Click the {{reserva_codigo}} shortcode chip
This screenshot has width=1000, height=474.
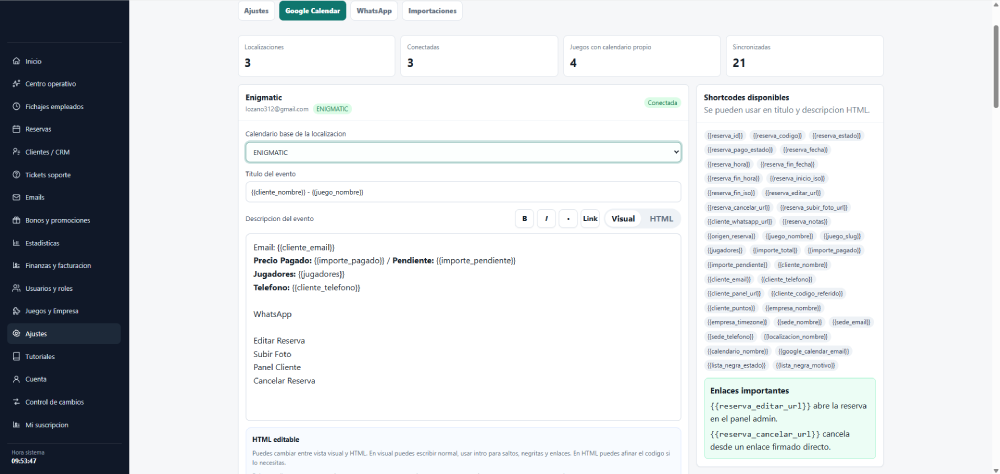[777, 135]
